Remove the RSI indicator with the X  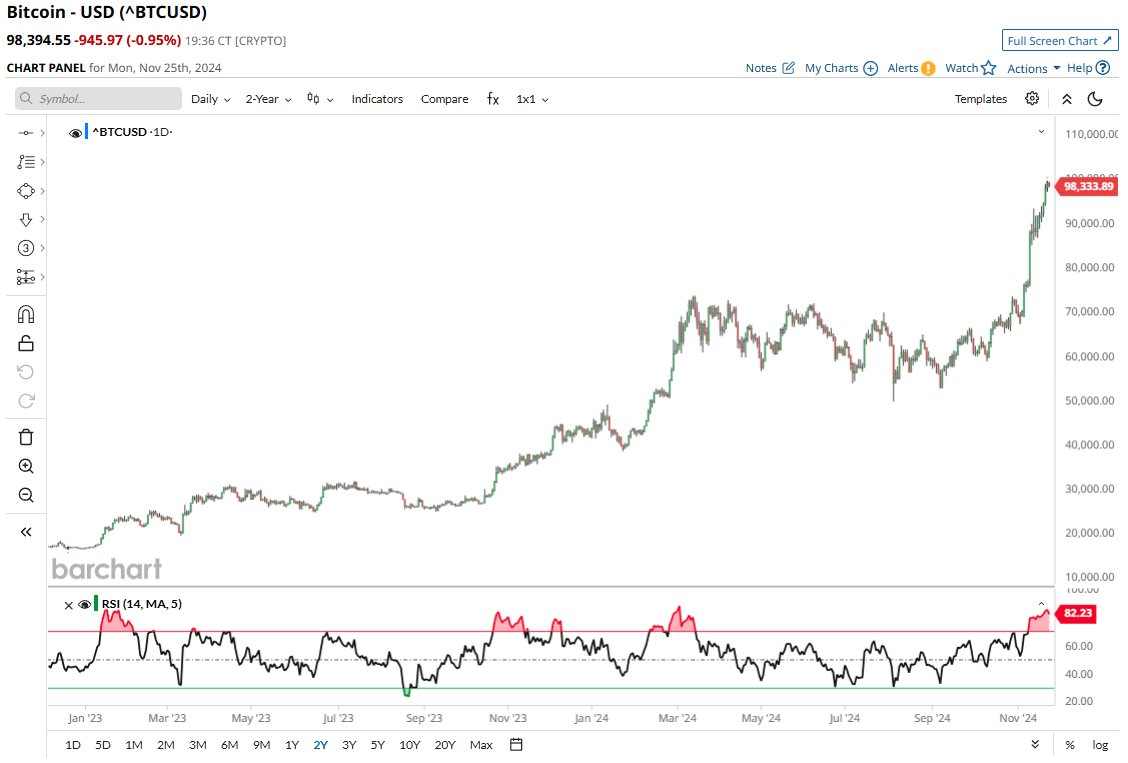coord(68,604)
